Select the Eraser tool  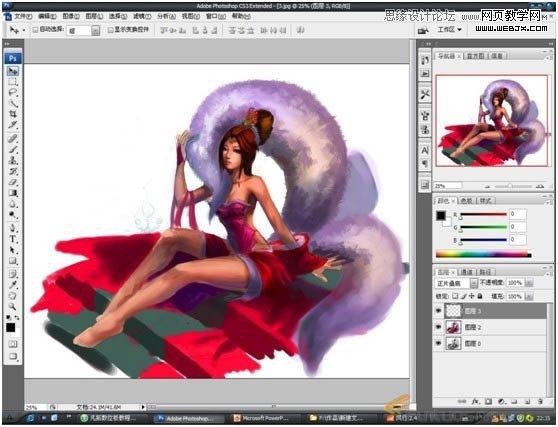pyautogui.click(x=13, y=182)
